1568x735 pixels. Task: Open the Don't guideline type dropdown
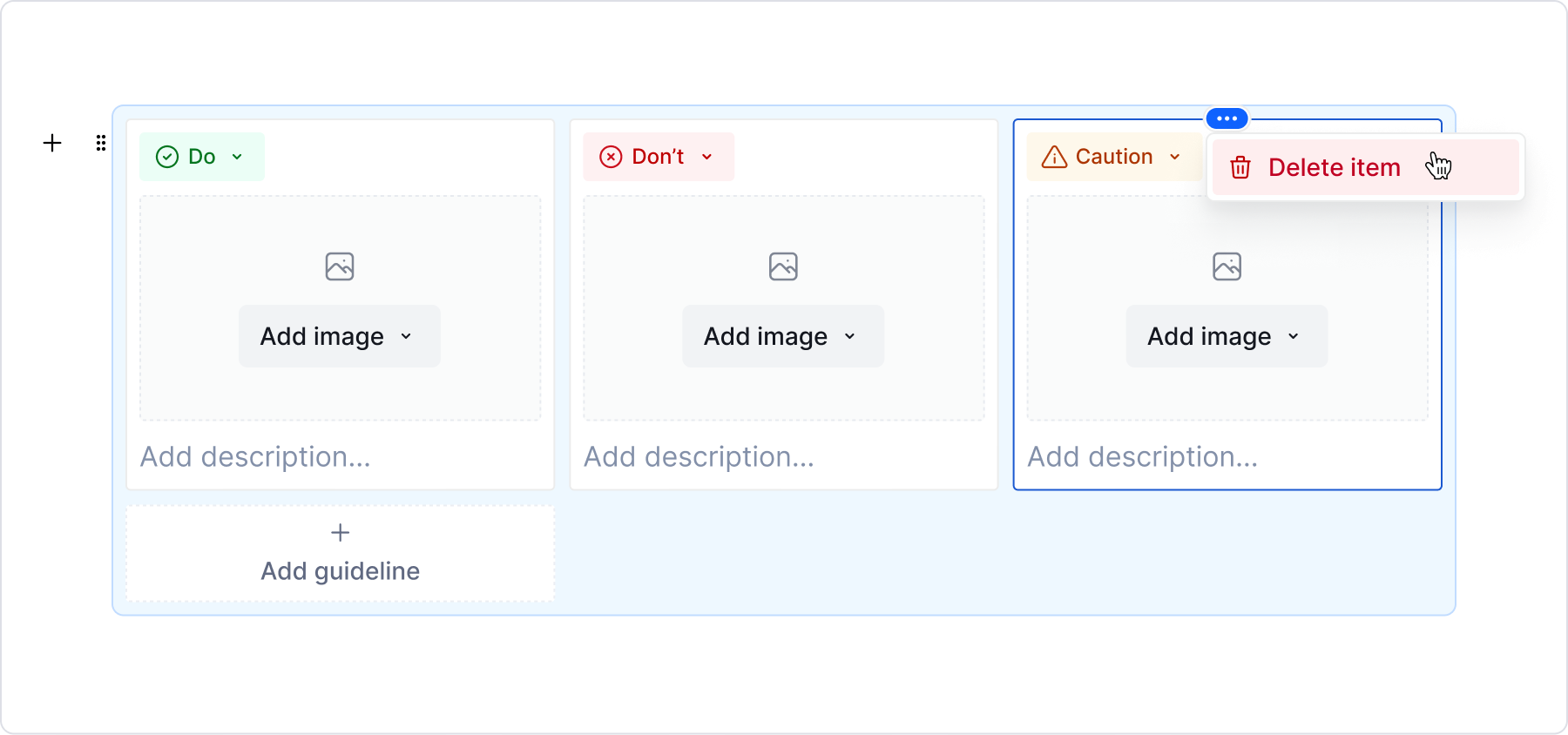(659, 157)
